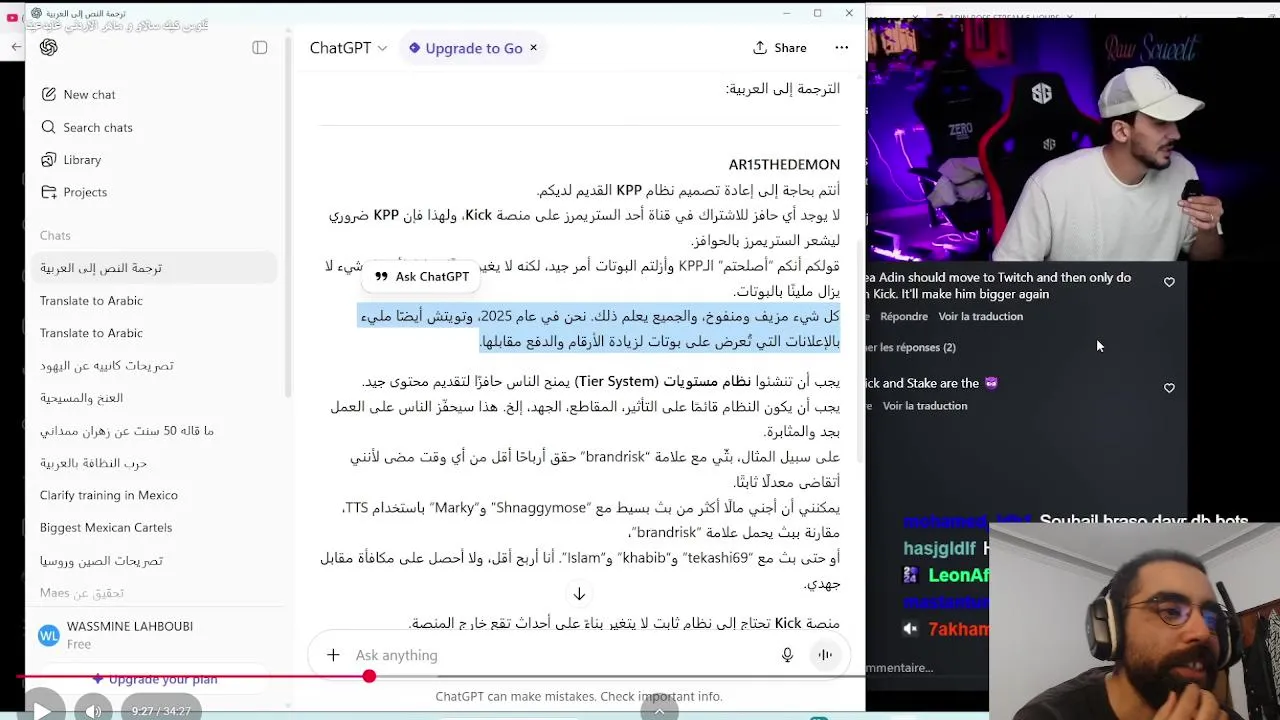The width and height of the screenshot is (1280, 720).
Task: Click the commentaire field under video
Action: click(900, 667)
